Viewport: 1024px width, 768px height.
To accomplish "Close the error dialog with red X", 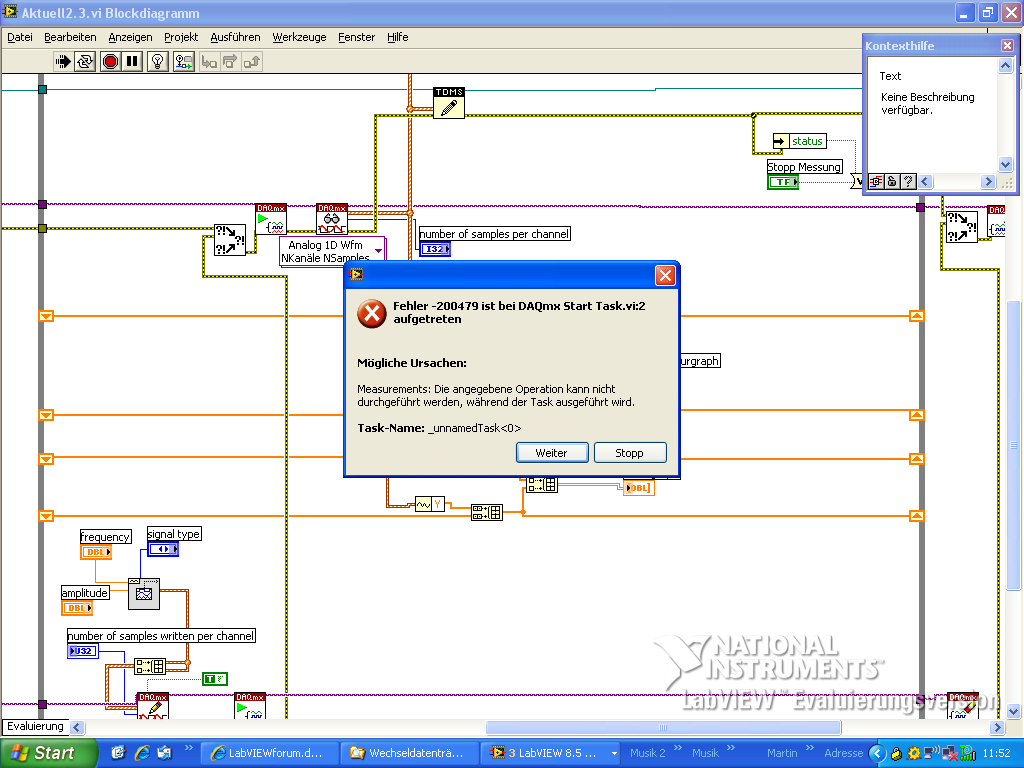I will pos(665,276).
